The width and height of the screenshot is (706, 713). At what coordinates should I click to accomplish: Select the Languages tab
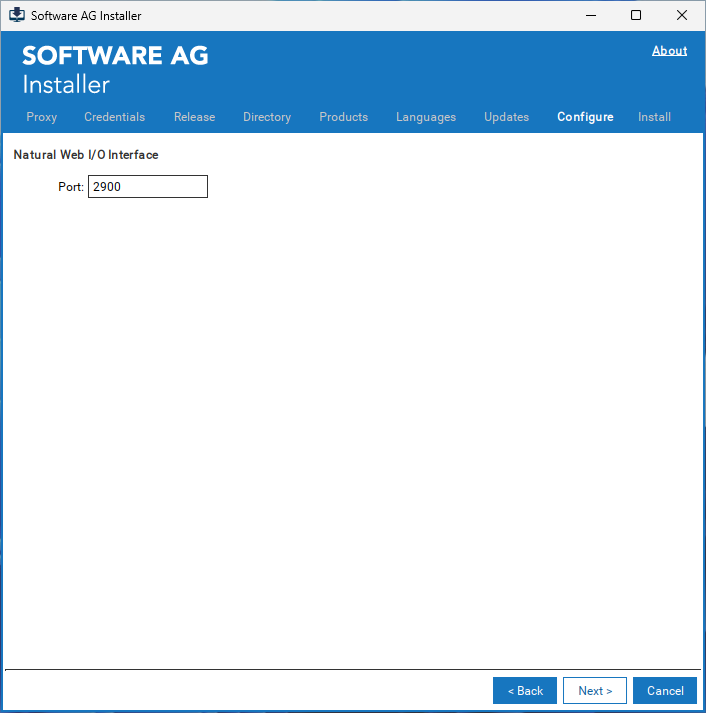(x=426, y=117)
